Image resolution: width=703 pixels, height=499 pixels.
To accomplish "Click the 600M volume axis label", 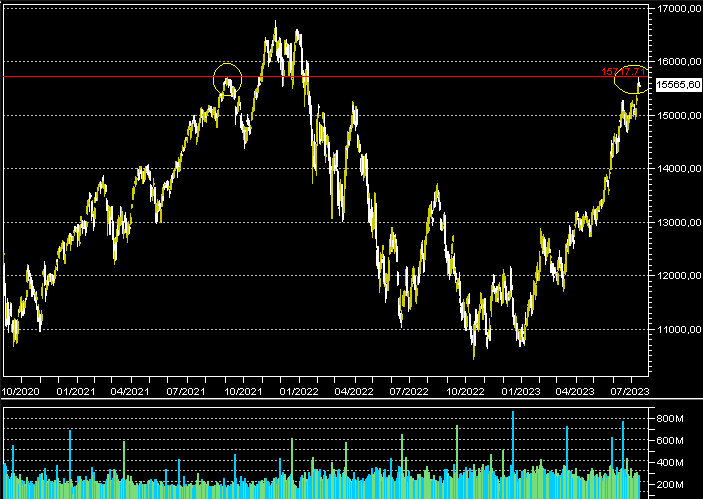I will click(670, 441).
